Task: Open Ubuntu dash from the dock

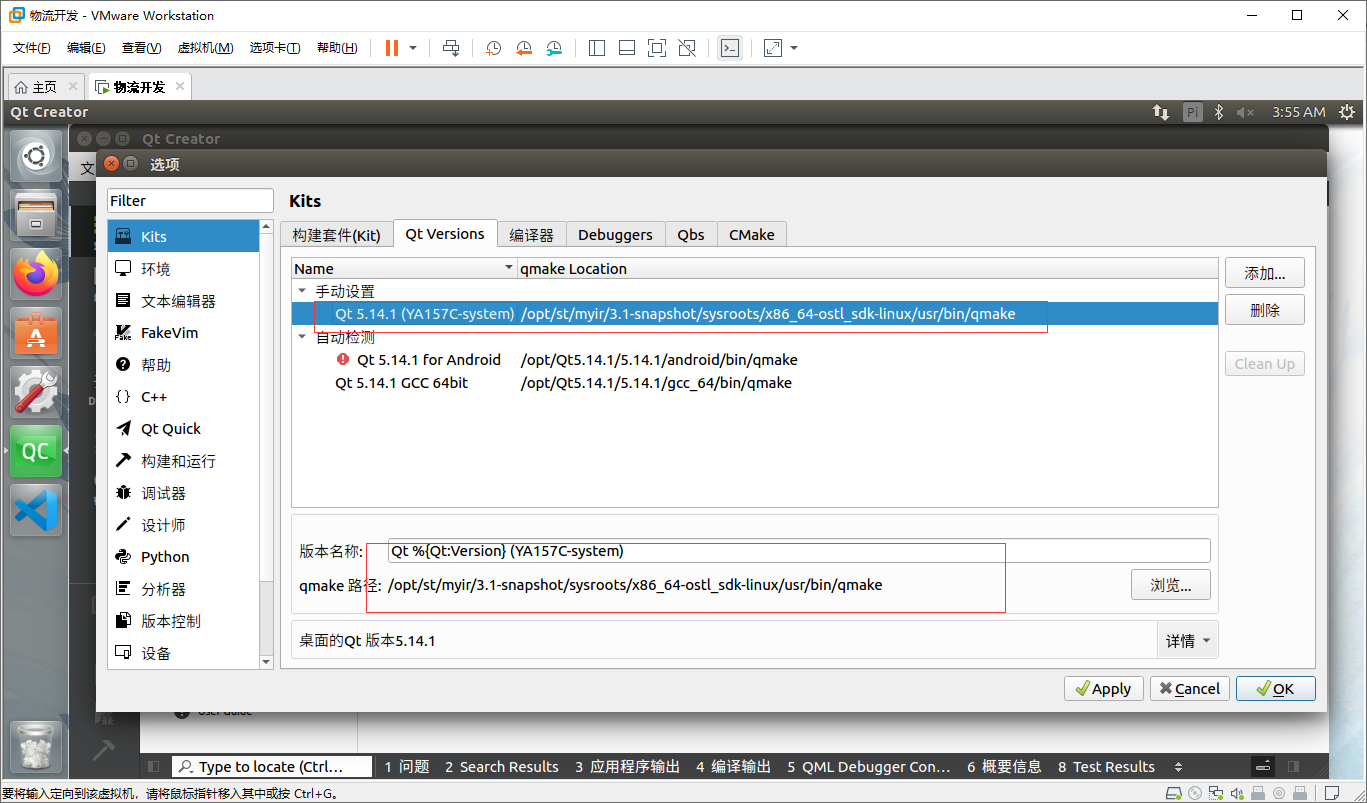Action: click(x=36, y=157)
